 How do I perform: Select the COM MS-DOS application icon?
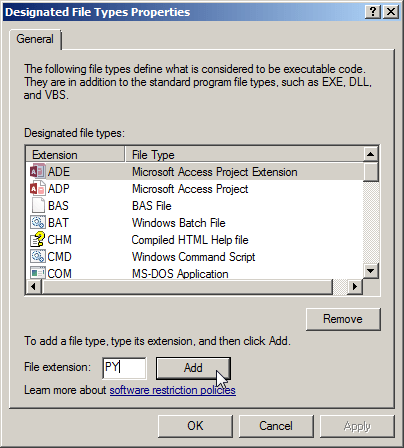pyautogui.click(x=38, y=273)
